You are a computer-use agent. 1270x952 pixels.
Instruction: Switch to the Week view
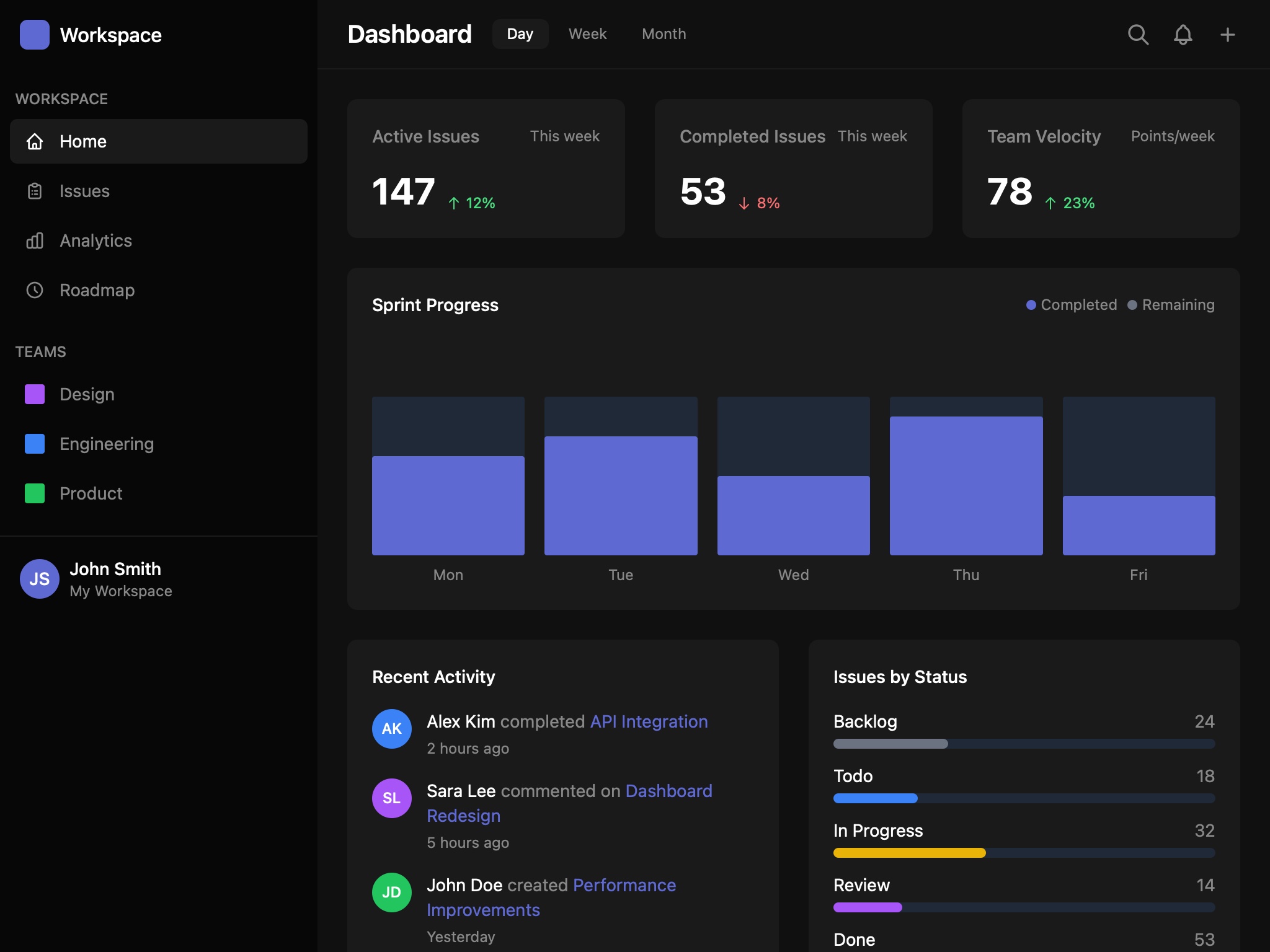(x=587, y=34)
